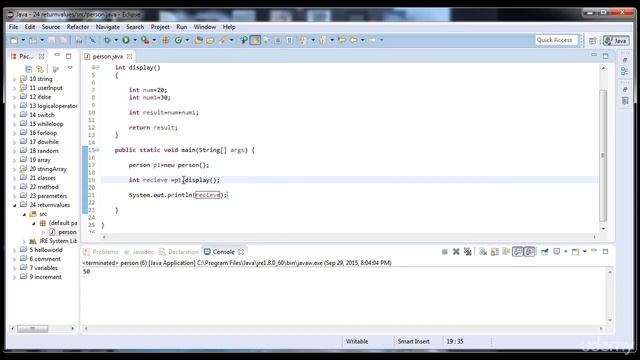640x360 pixels.
Task: Close the person.java editor tab
Action: [129, 56]
